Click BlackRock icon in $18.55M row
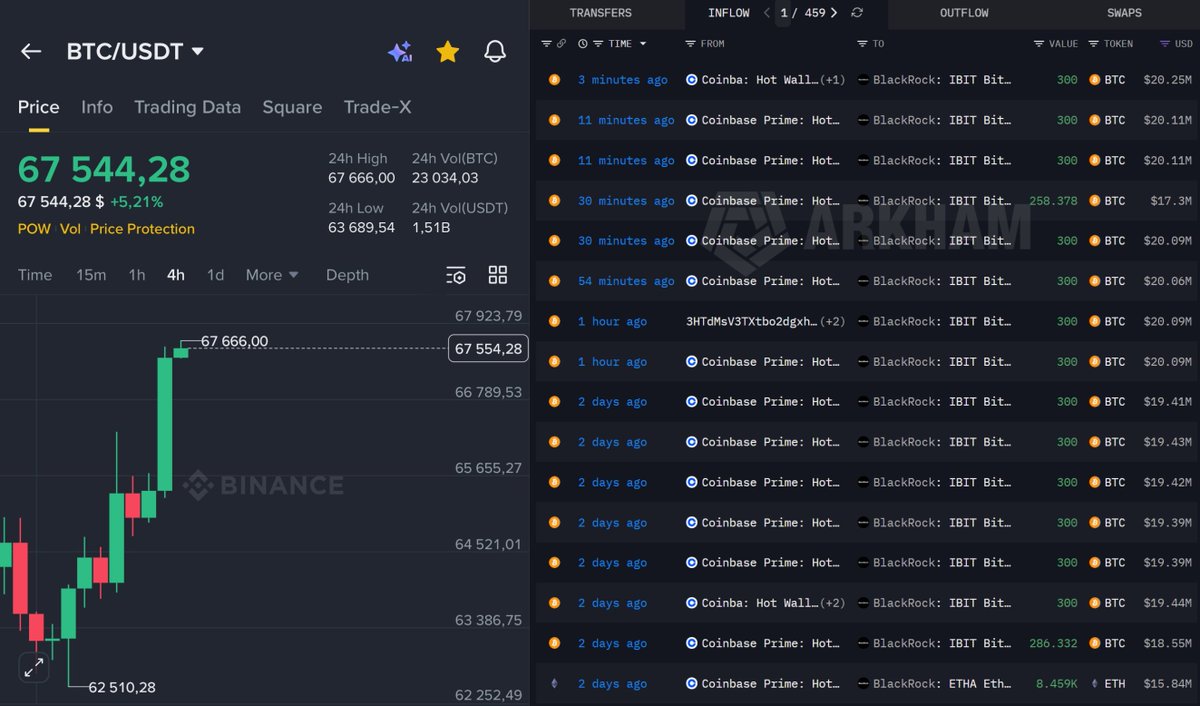 [x=863, y=643]
